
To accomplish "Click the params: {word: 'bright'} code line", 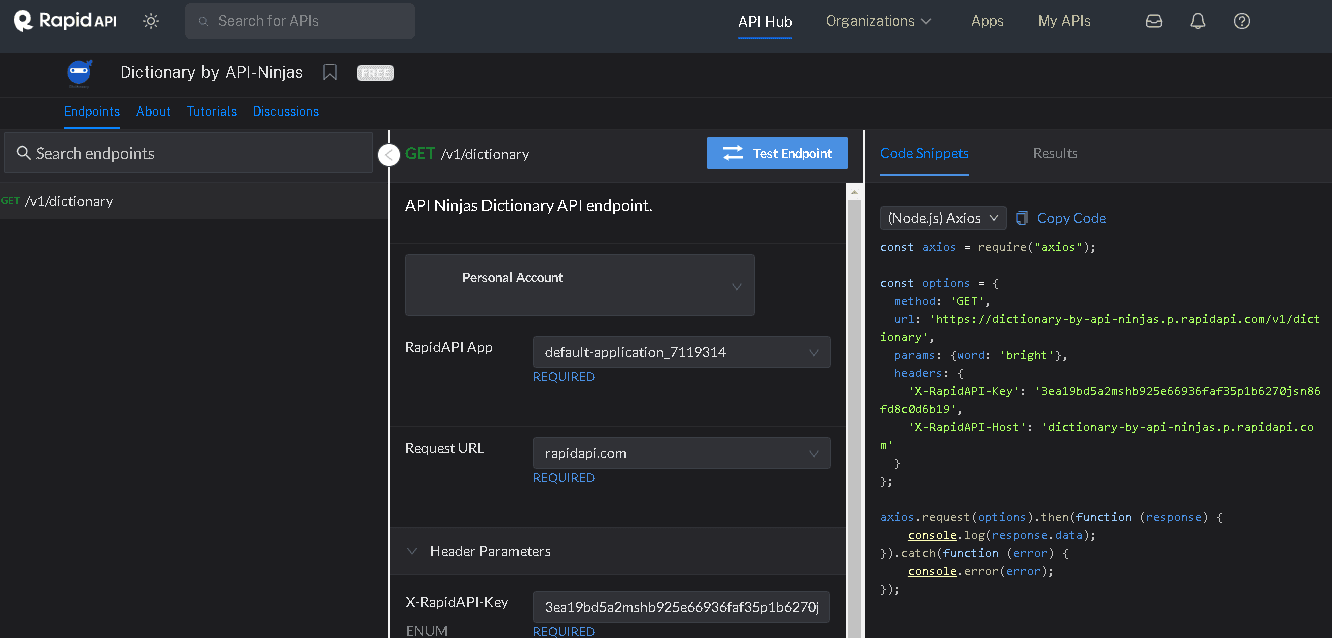I will (981, 355).
